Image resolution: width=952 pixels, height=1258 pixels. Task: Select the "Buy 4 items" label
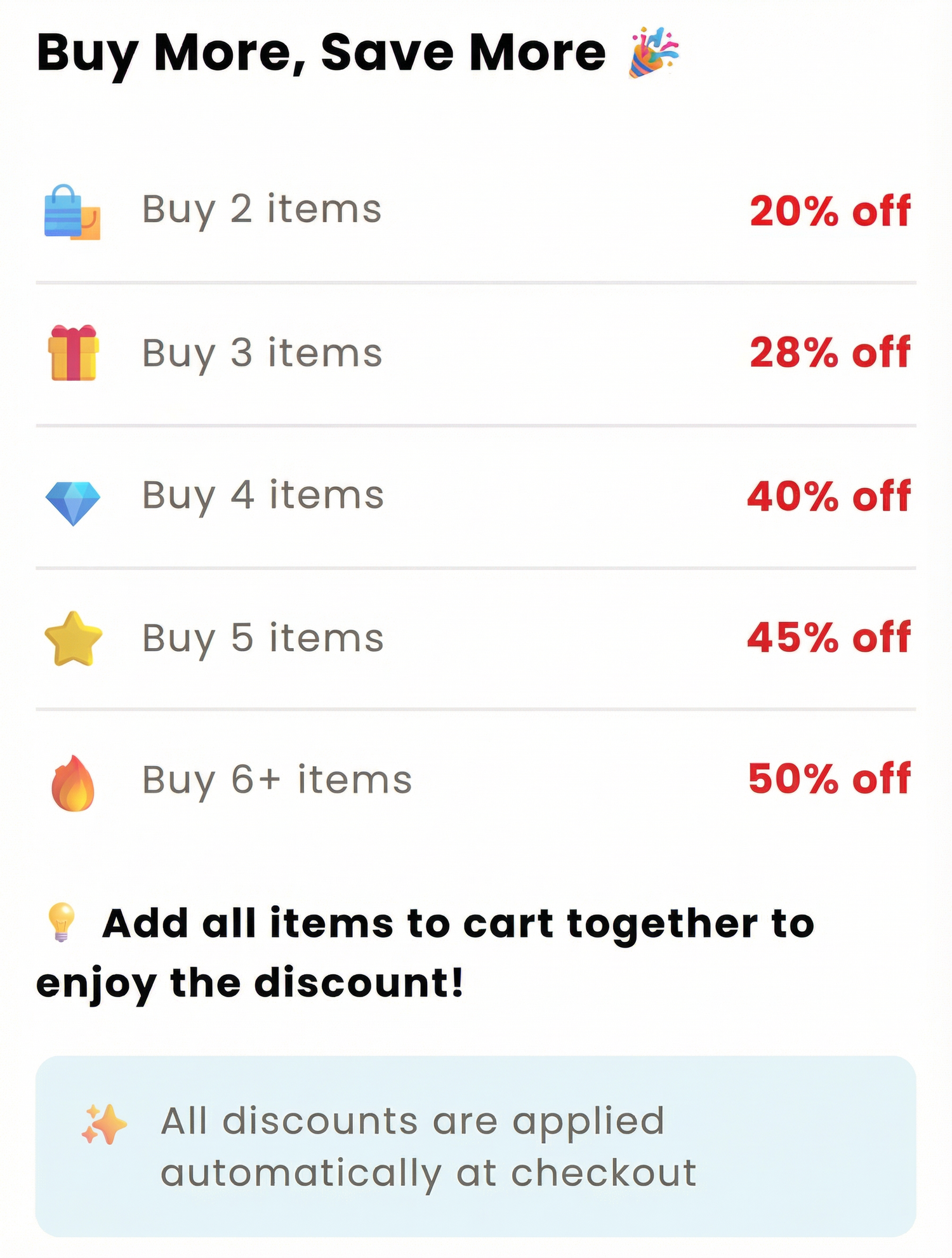click(263, 496)
